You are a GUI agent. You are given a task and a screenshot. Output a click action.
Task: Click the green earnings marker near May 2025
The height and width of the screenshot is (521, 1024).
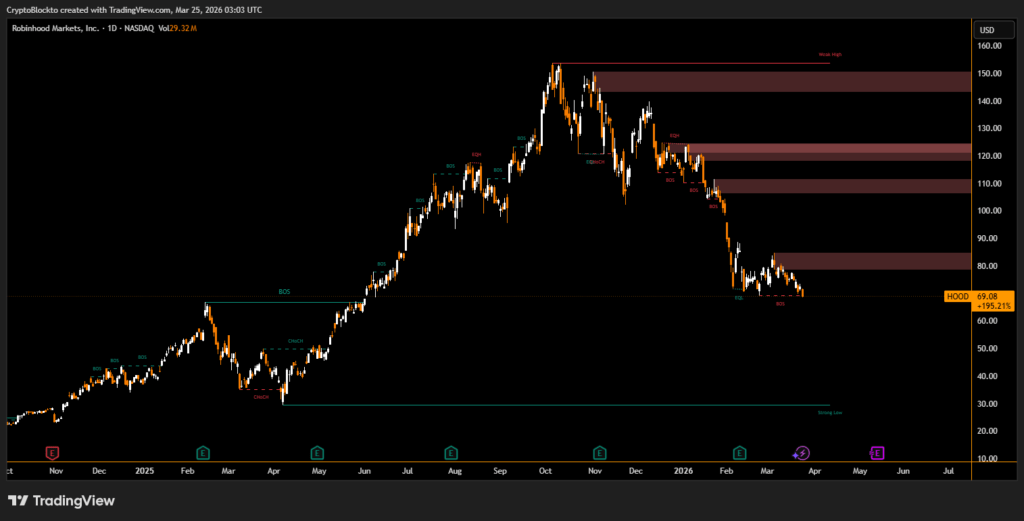tap(317, 453)
